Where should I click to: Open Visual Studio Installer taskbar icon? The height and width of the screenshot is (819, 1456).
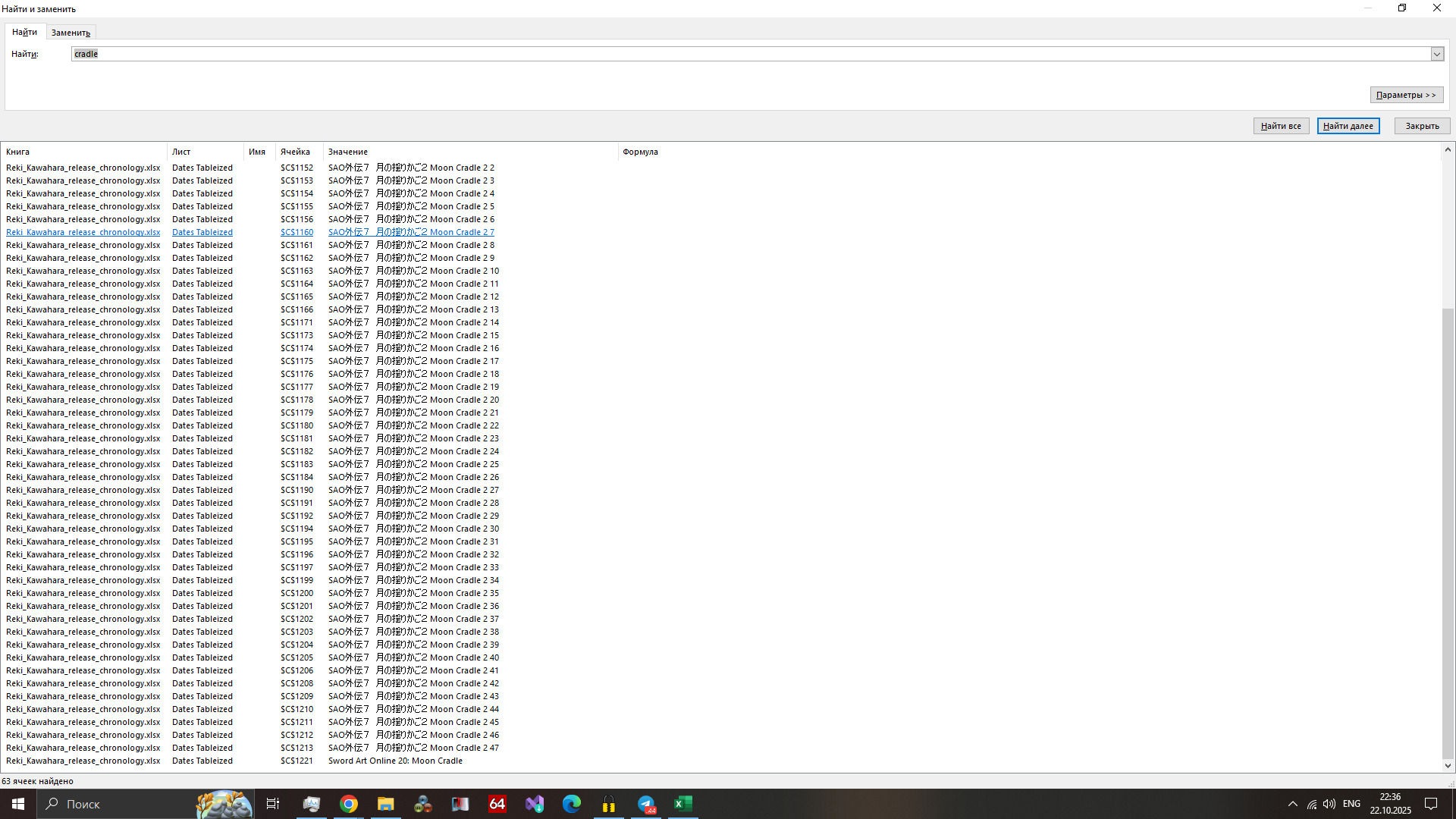pyautogui.click(x=535, y=804)
